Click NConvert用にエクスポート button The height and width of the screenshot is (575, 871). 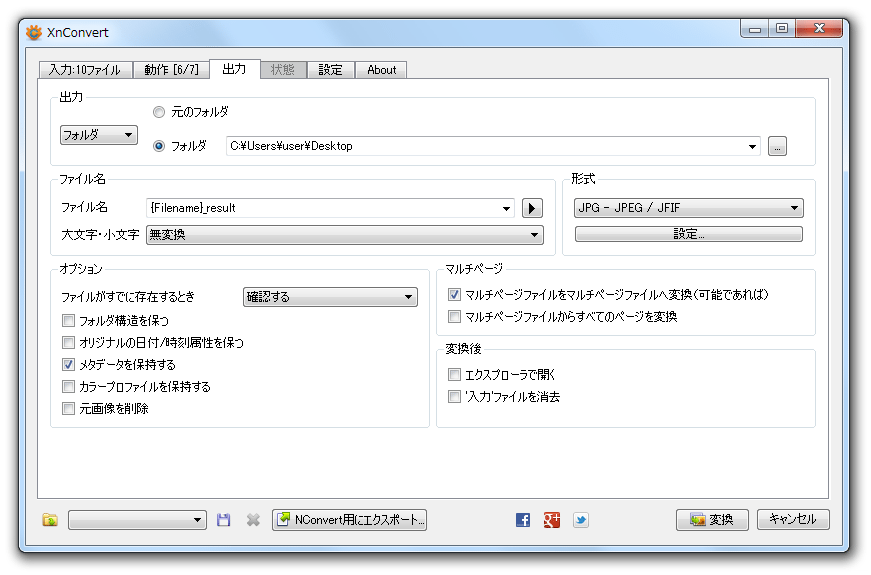[349, 520]
